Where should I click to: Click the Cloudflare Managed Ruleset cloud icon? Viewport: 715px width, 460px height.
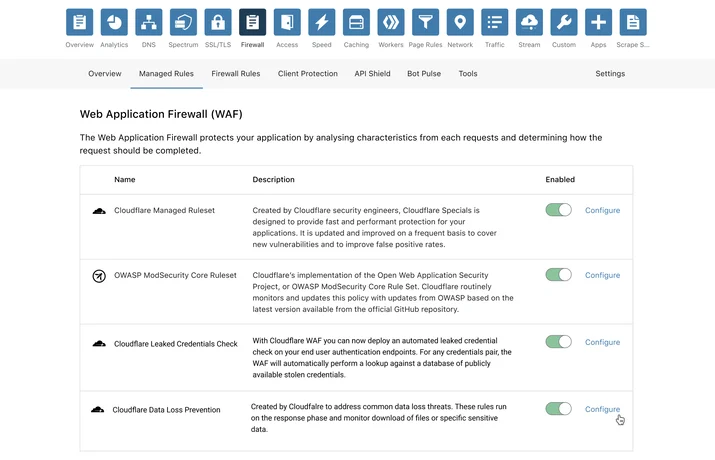[99, 211]
